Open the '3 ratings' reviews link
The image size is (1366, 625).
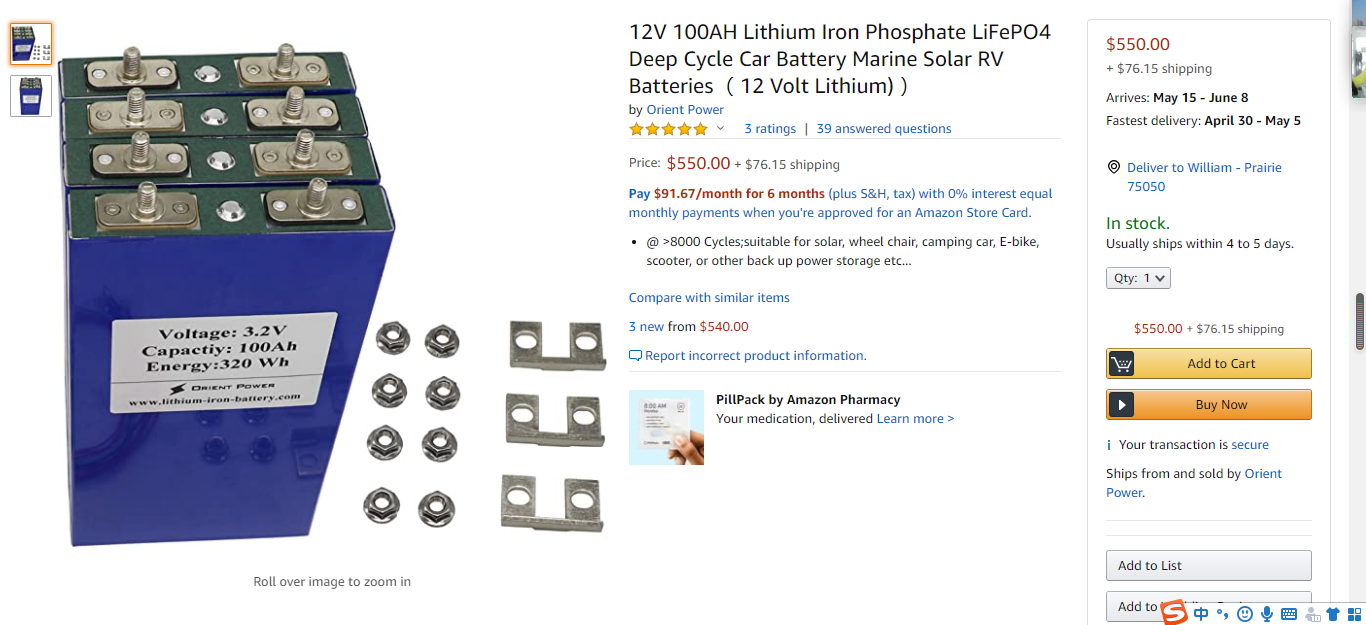tap(770, 129)
